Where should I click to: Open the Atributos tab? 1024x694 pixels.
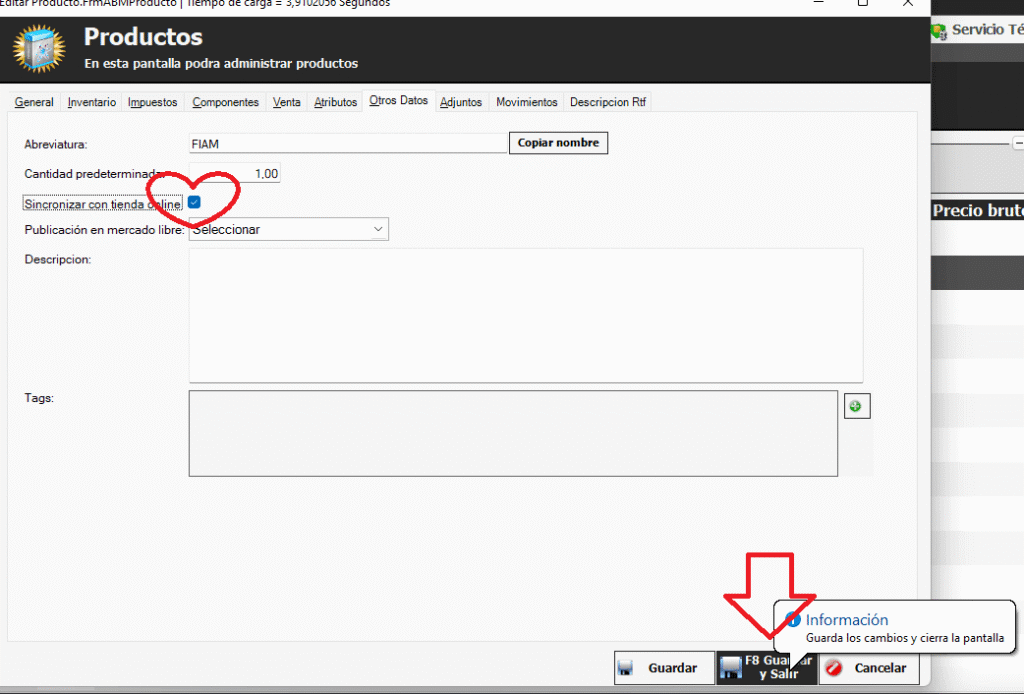pos(335,102)
